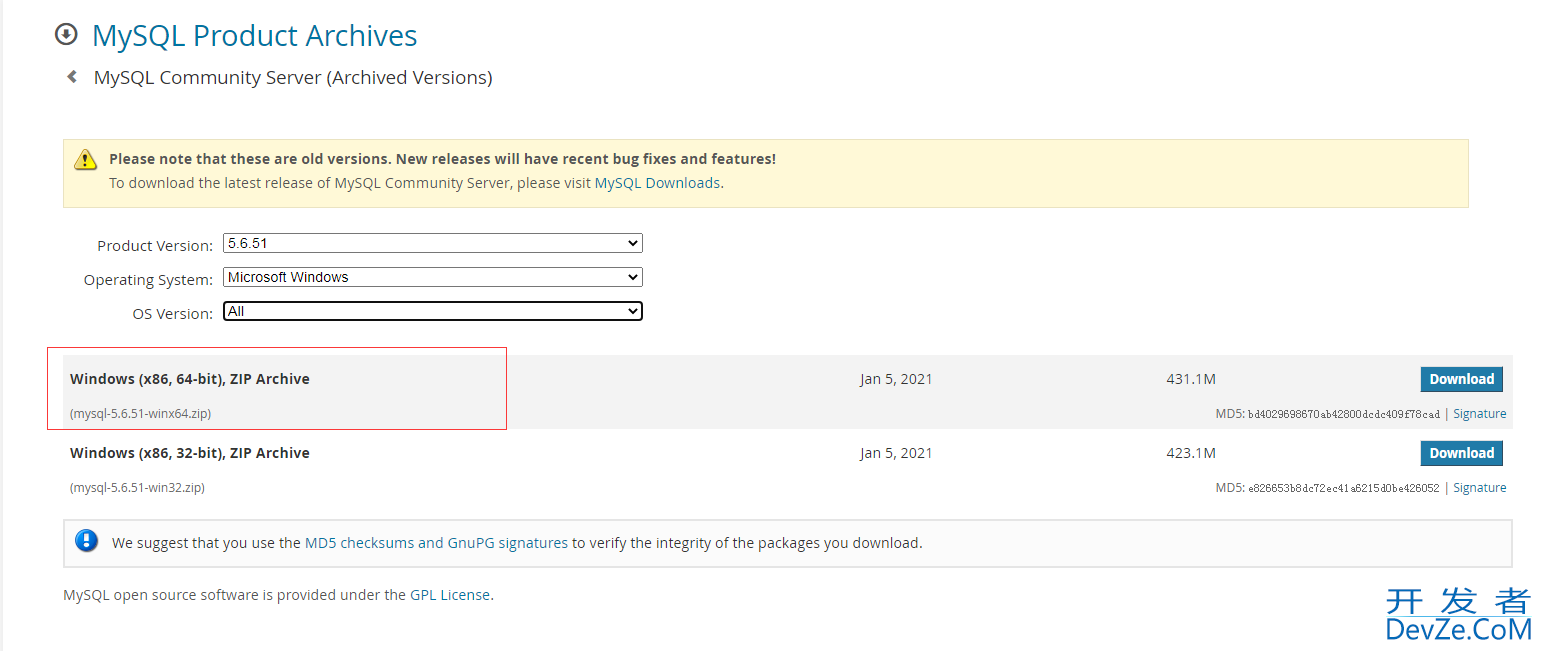
Task: Click MySQL Community Server (Archived Versions) text
Action: point(293,77)
